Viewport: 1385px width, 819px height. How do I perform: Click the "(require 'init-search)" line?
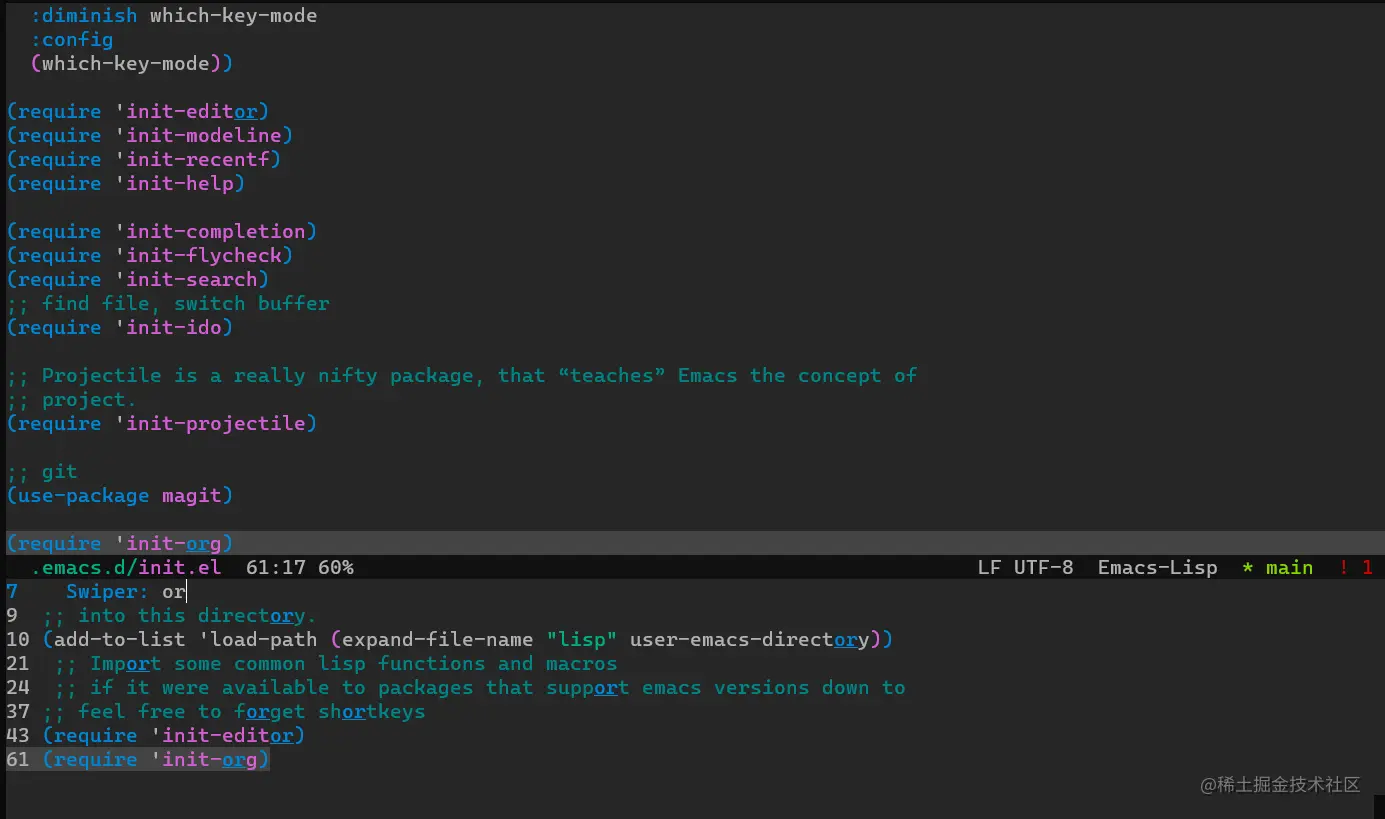pos(138,279)
